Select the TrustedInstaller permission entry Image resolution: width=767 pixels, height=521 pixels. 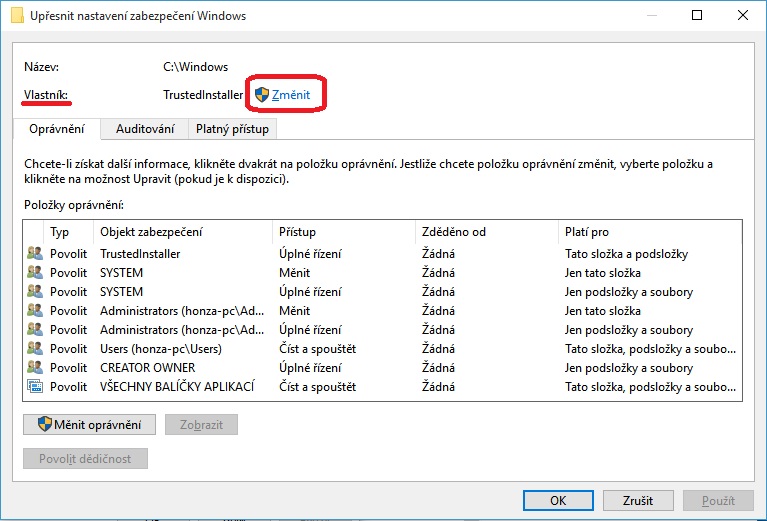point(383,254)
